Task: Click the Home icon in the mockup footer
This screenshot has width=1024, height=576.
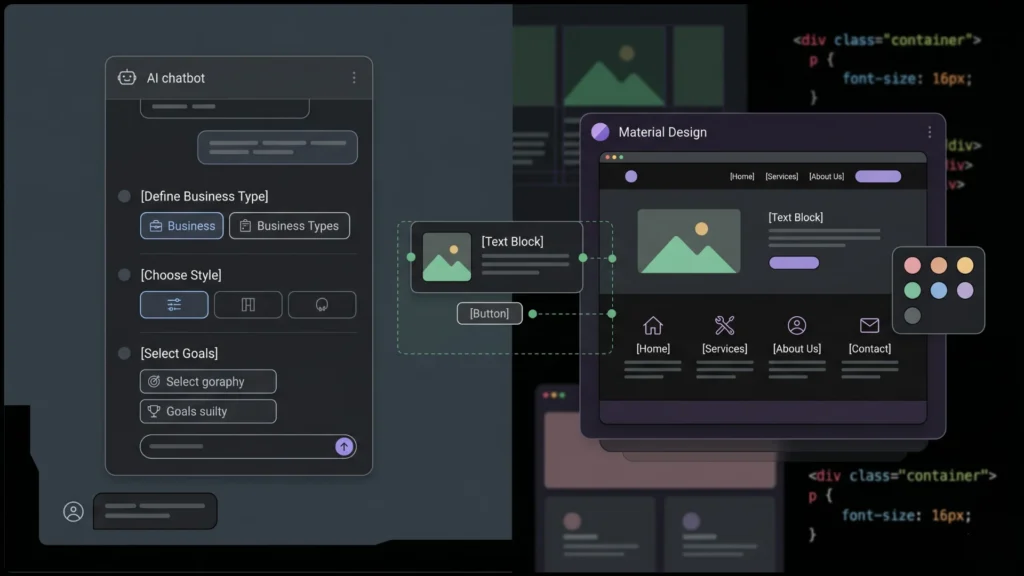Action: coord(652,325)
